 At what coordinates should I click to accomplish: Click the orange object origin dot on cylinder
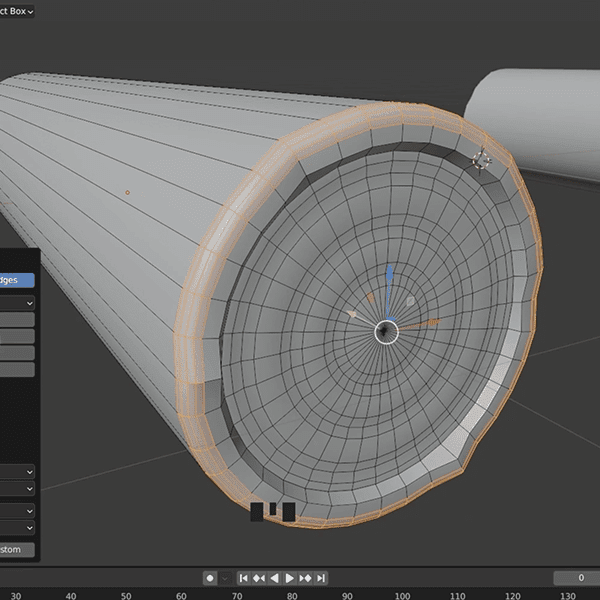click(x=127, y=192)
